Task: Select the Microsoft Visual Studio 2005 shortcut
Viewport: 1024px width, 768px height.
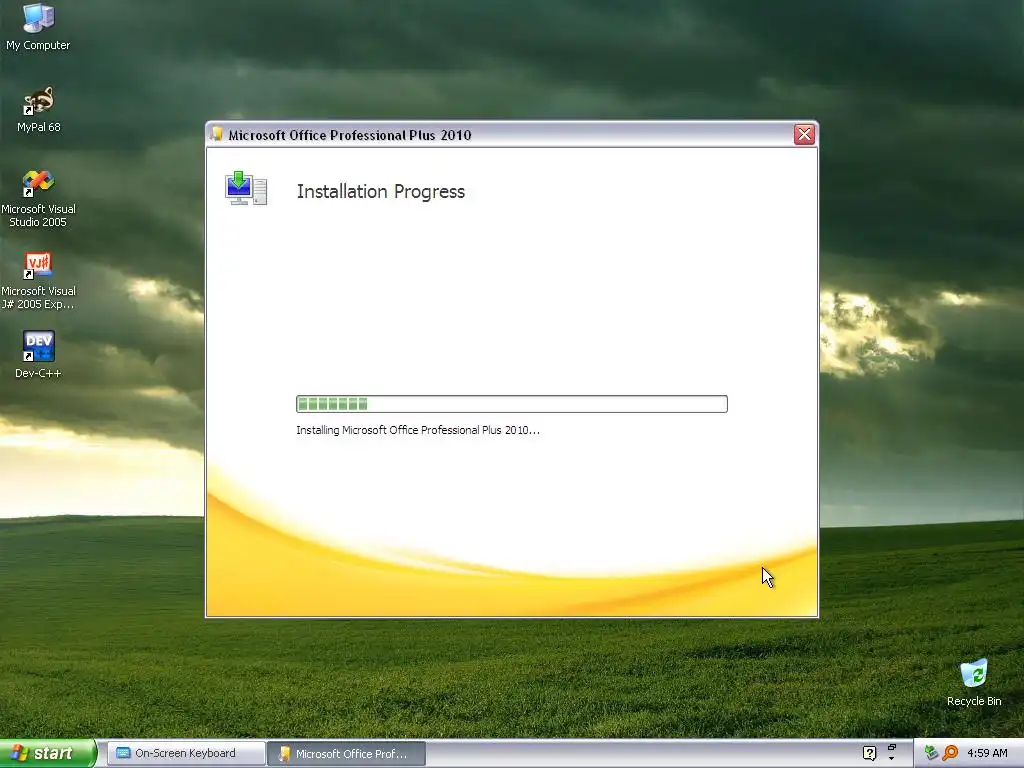Action: coord(38,198)
